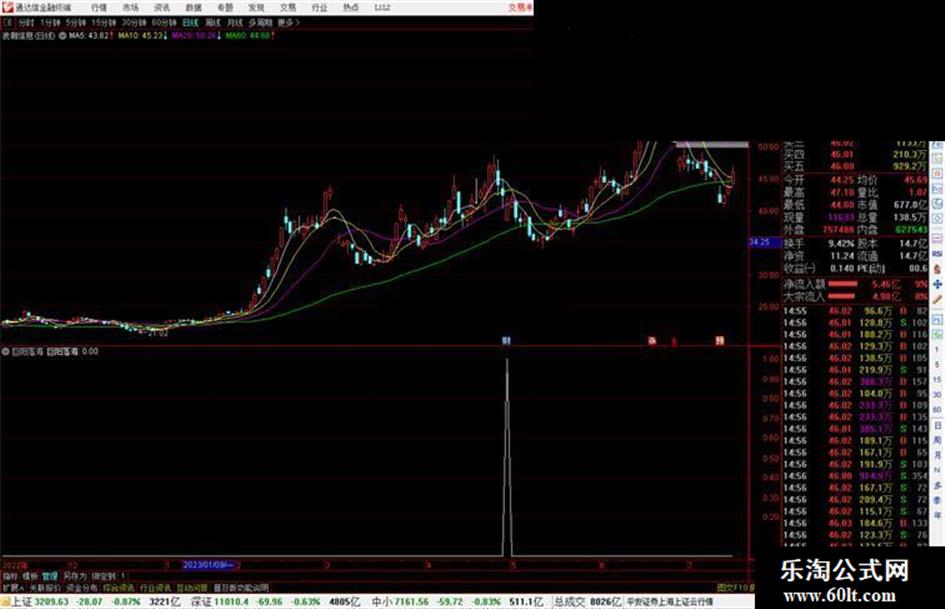Expand the 更多 period options
This screenshot has width=945, height=609.
point(288,22)
